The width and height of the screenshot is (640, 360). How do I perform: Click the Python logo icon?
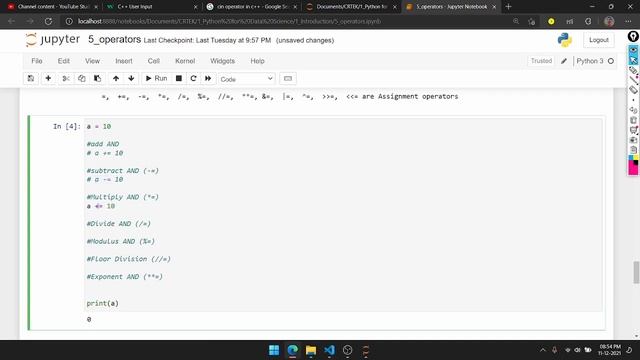coord(564,40)
